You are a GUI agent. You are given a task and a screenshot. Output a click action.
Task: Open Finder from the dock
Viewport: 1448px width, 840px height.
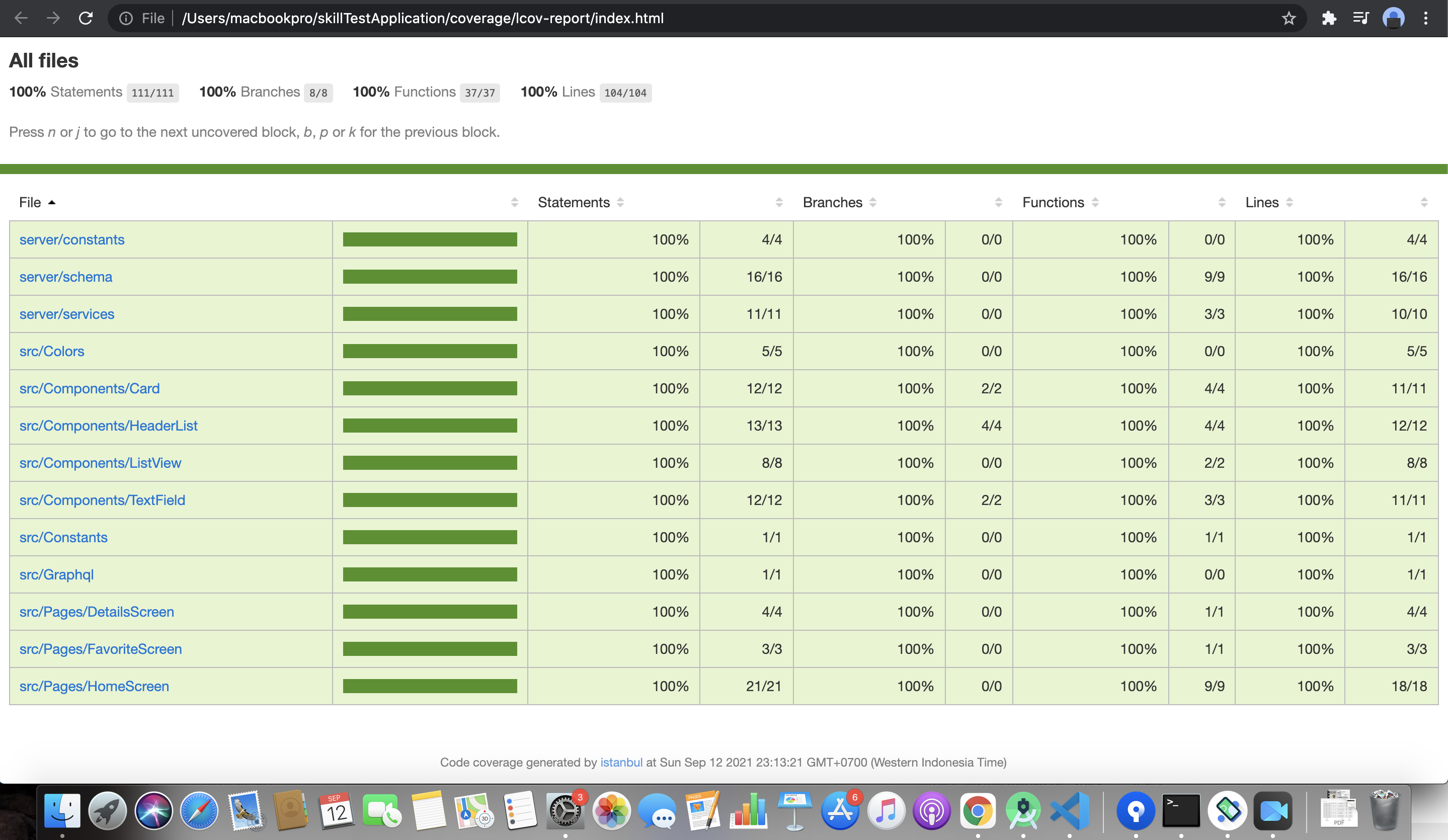62,810
